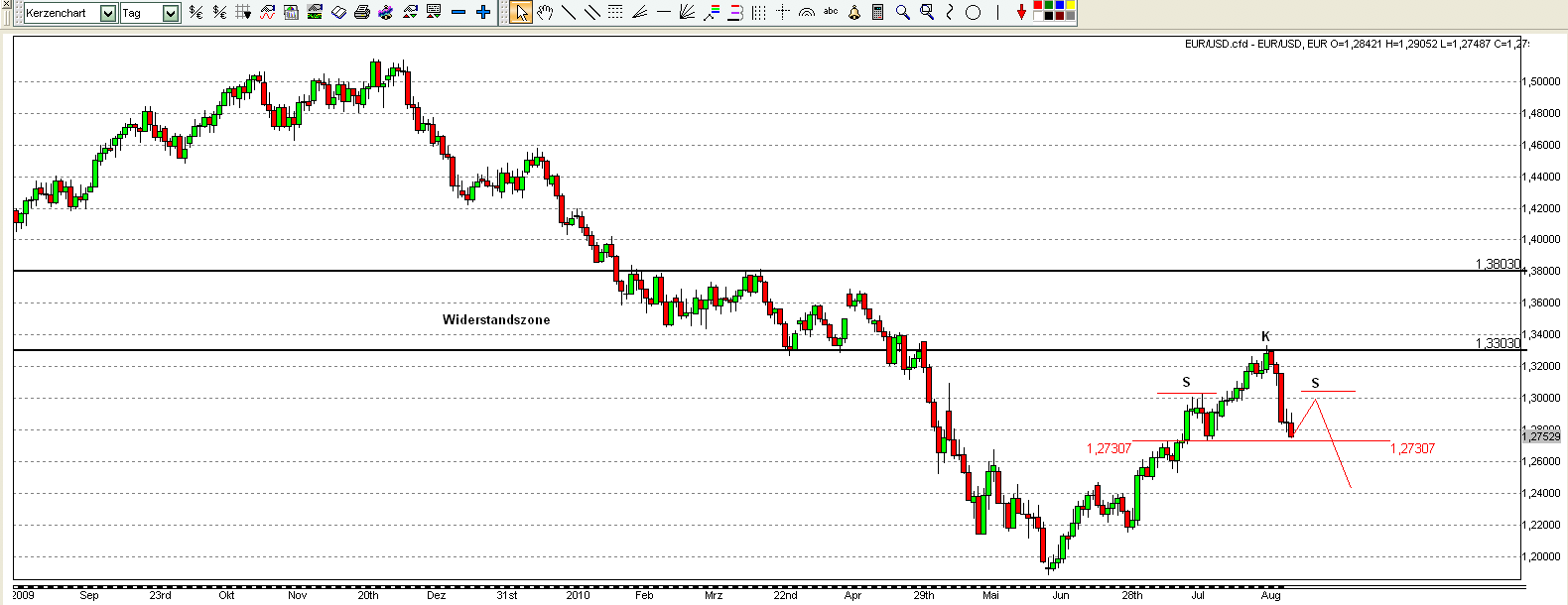Set an alert with the bell icon
Viewport: 1568px width, 605px height.
854,12
